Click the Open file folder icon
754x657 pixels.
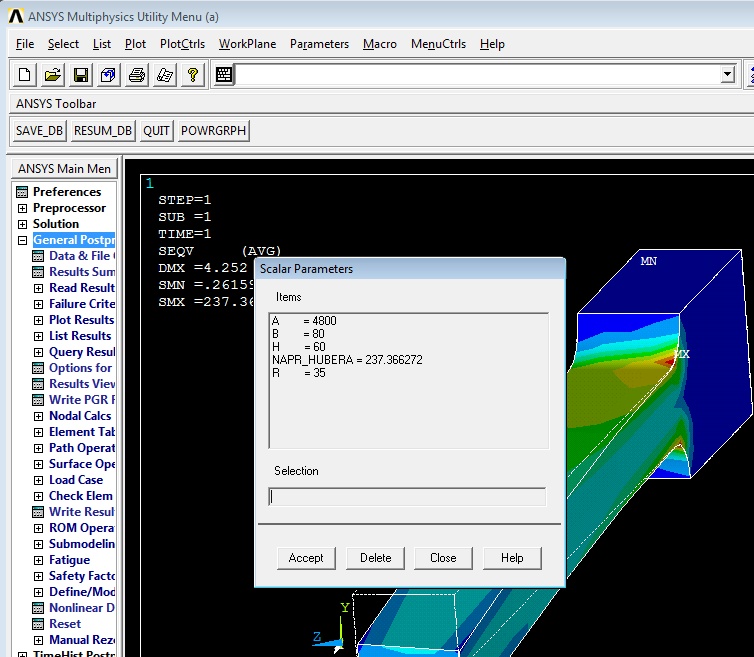click(52, 75)
